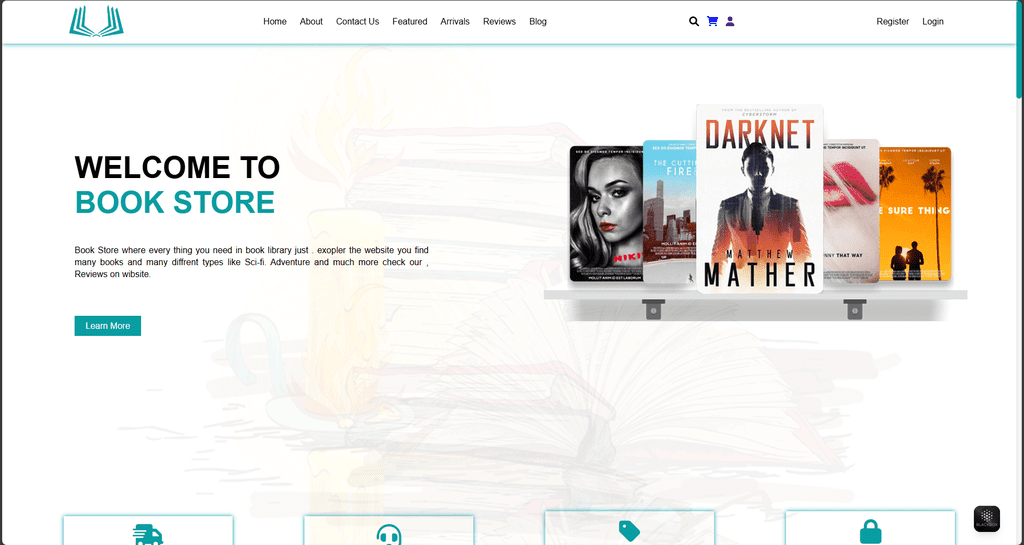Click the padlock secure payment icon
This screenshot has height=545, width=1024.
(x=870, y=532)
